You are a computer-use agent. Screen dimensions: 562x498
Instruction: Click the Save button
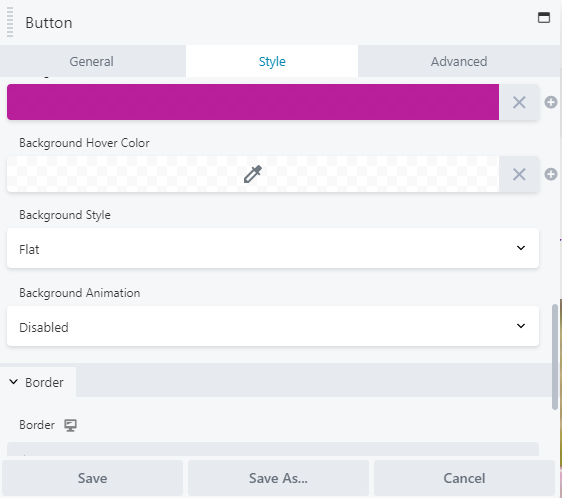coord(92,478)
